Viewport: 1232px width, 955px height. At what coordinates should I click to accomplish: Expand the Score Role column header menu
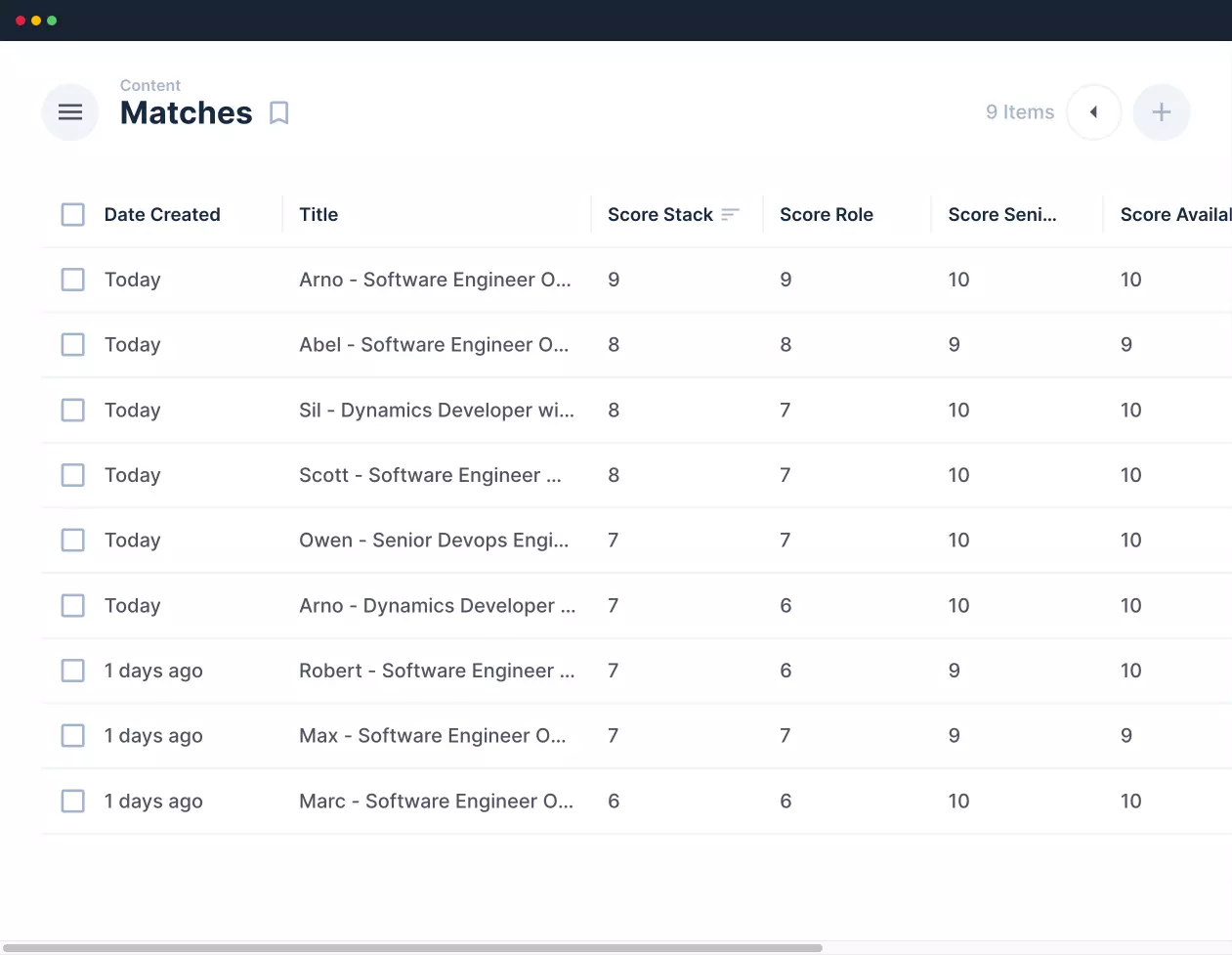click(826, 215)
